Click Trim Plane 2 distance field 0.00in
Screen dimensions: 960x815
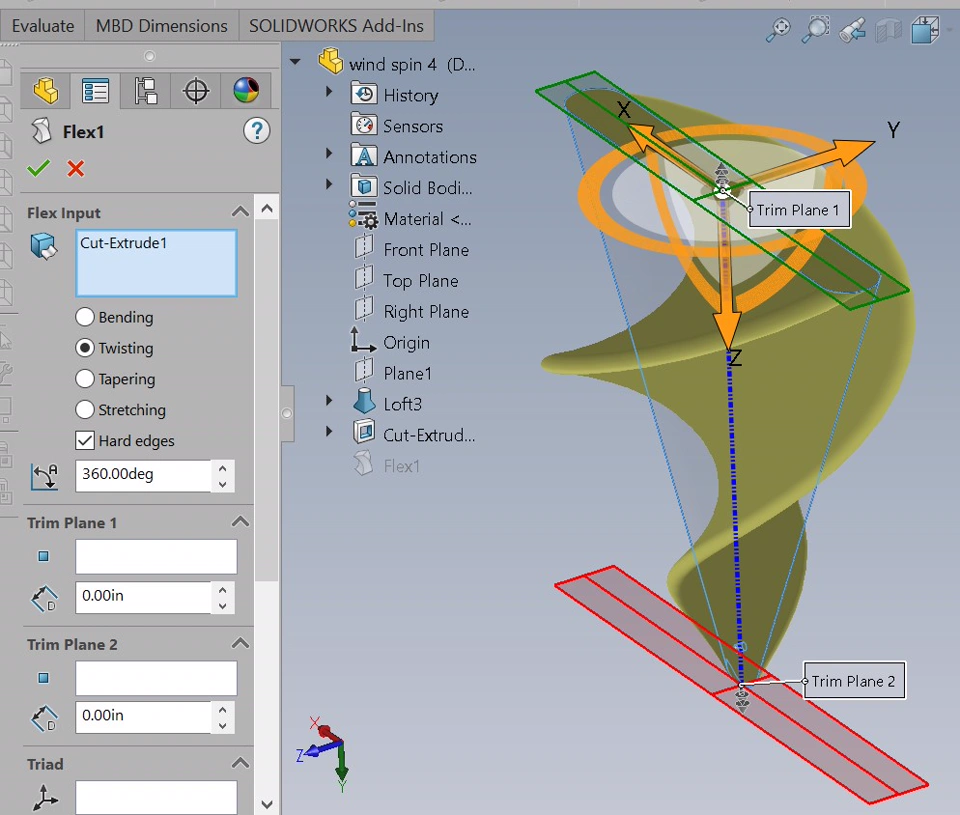(x=143, y=717)
